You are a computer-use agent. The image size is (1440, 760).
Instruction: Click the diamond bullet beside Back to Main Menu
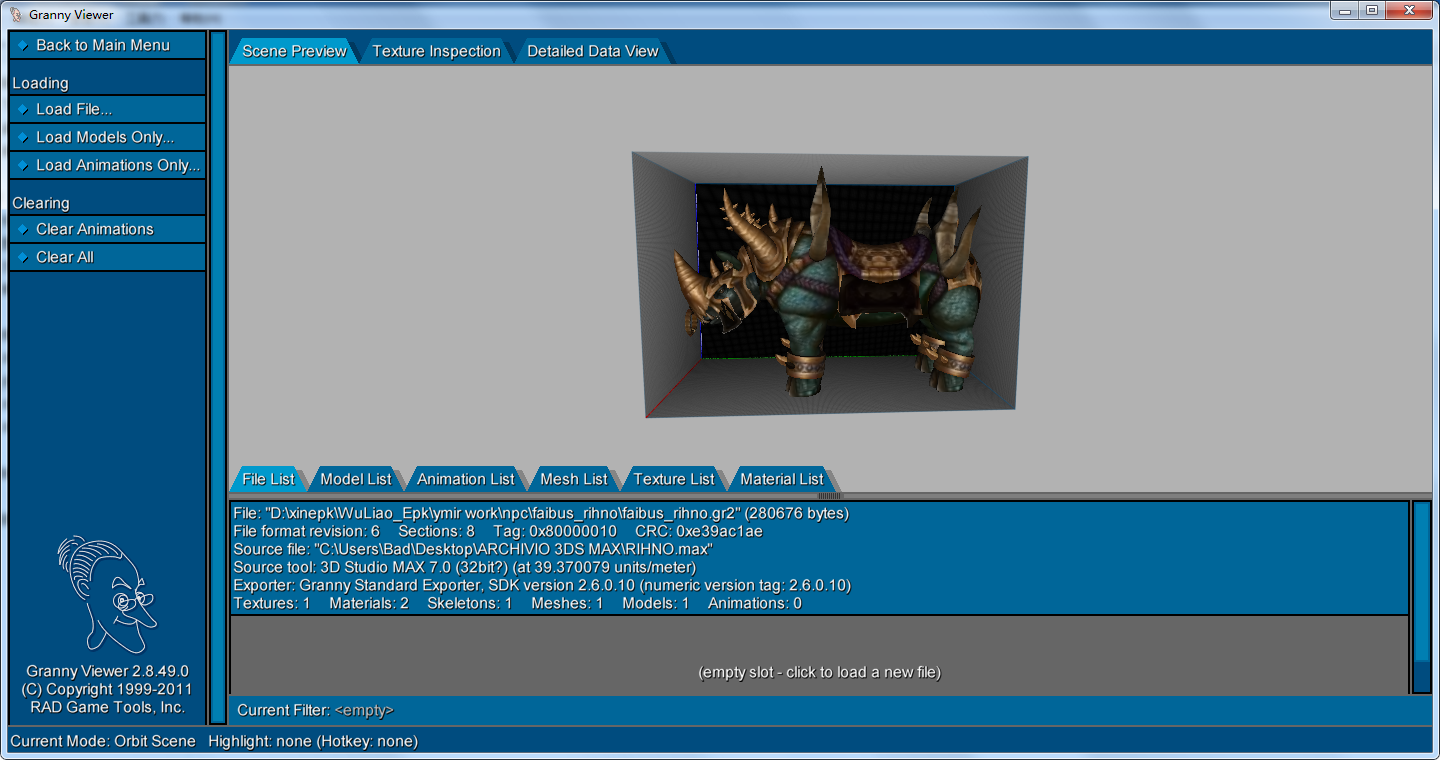pos(23,45)
